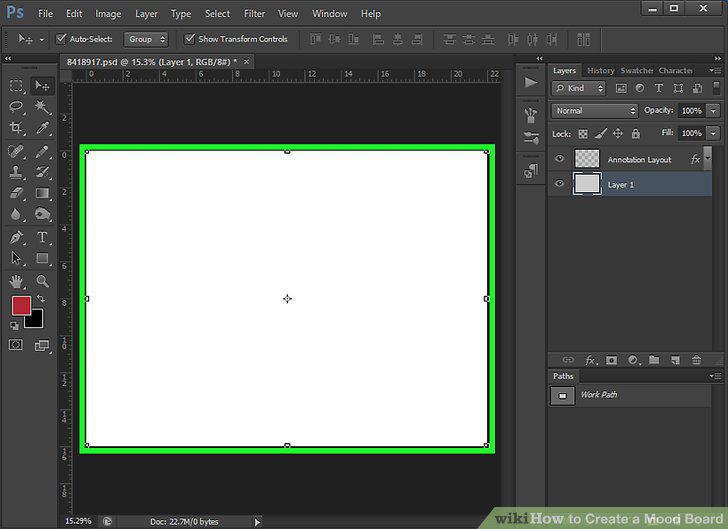The height and width of the screenshot is (529, 728).
Task: Select the Hand tool
Action: pos(16,281)
